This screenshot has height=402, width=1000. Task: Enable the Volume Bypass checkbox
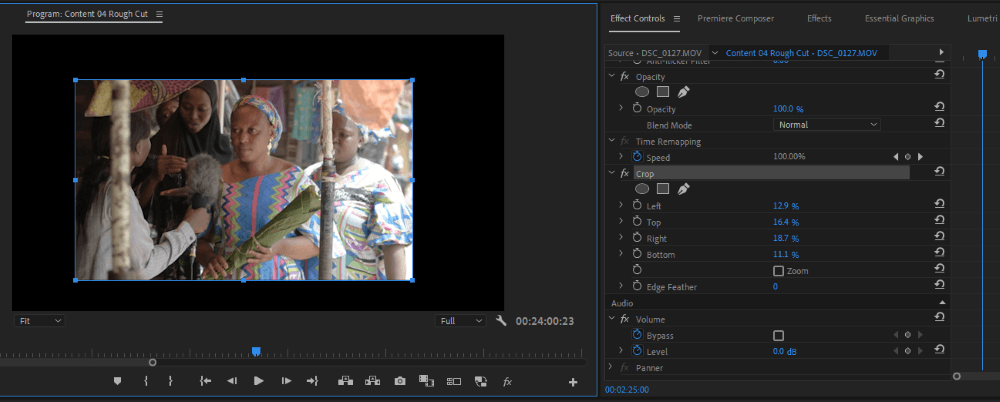(x=778, y=335)
